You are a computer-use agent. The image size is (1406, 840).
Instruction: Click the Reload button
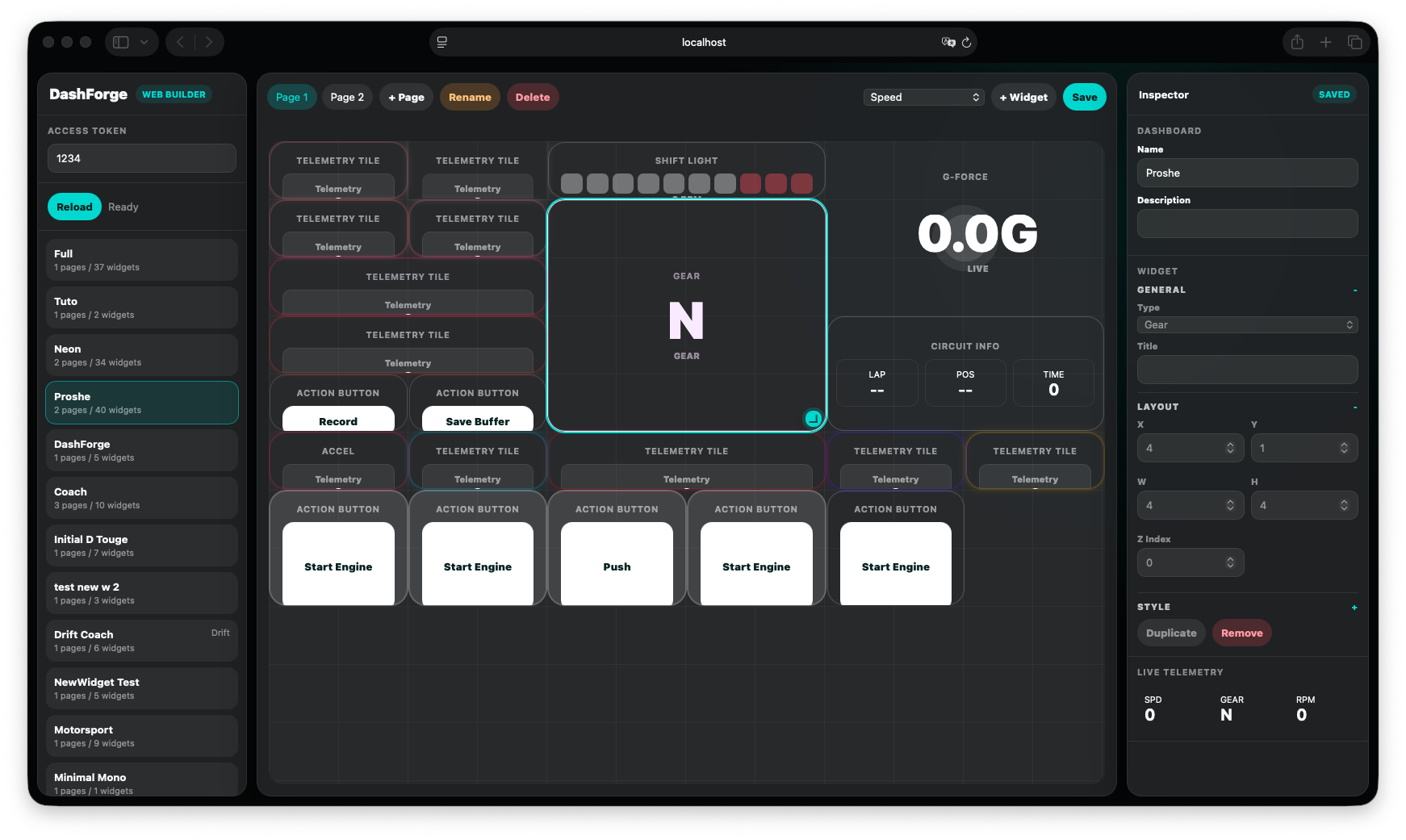tap(74, 207)
